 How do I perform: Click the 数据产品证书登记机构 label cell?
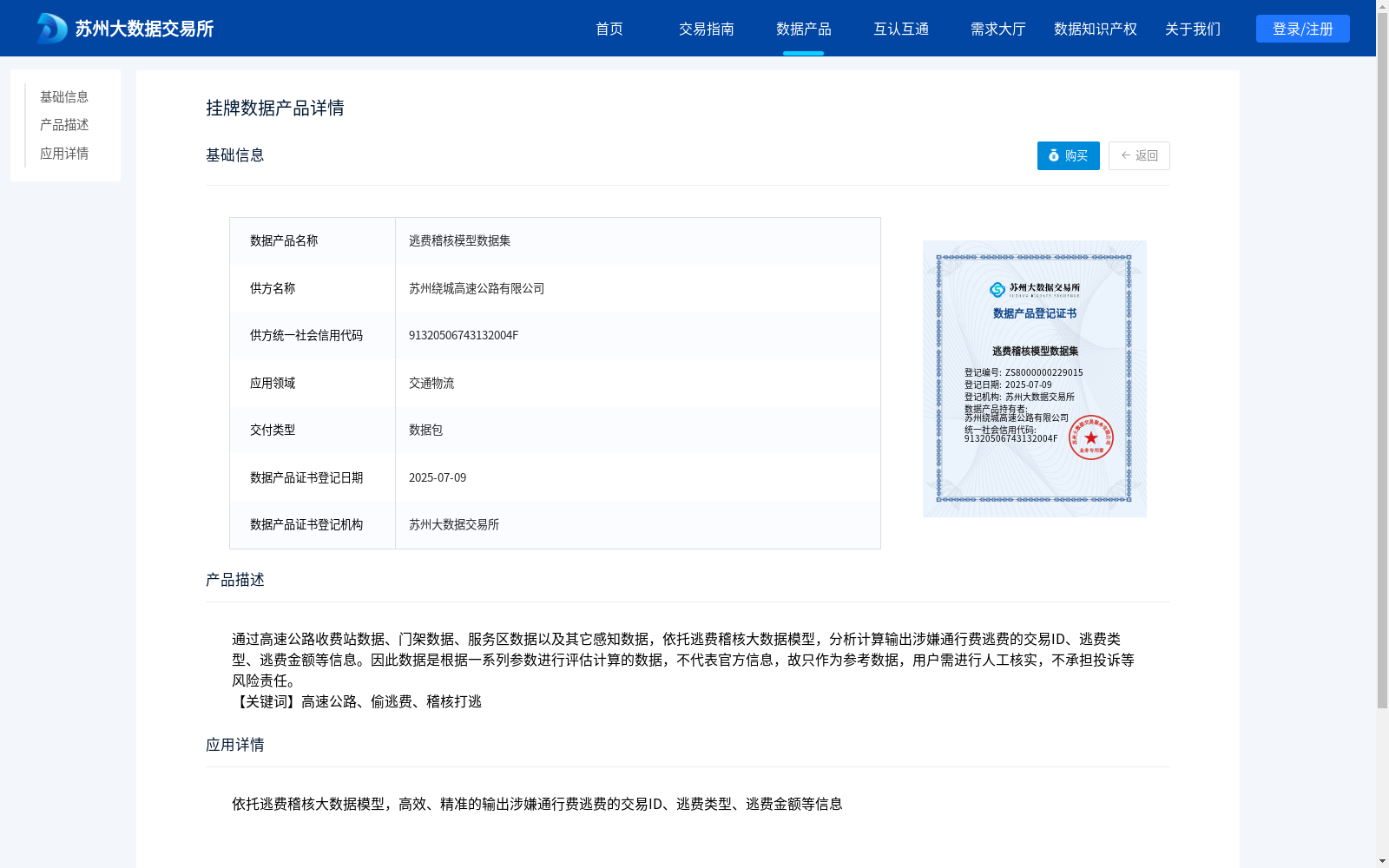click(x=313, y=524)
